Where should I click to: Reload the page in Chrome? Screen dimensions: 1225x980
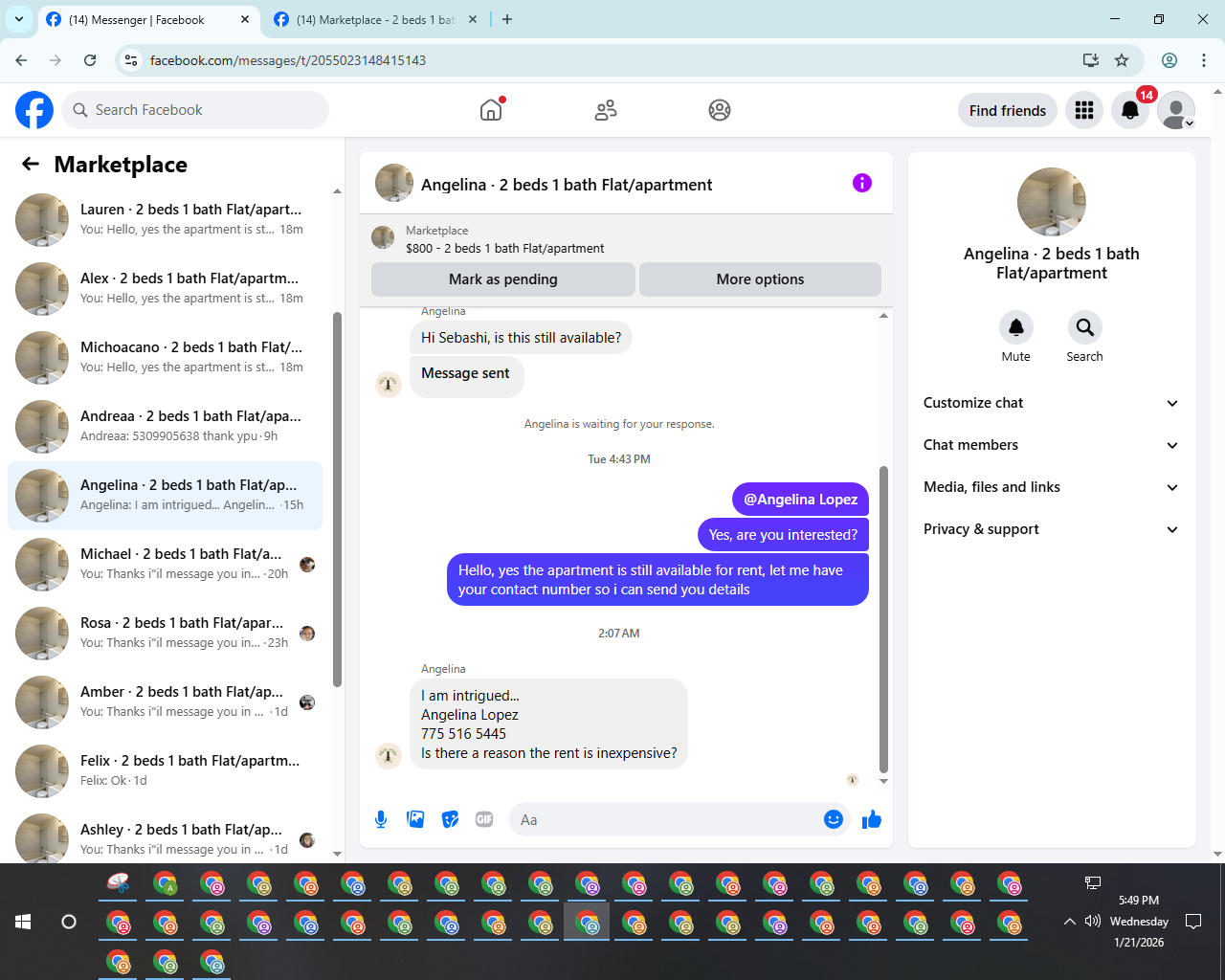[90, 60]
